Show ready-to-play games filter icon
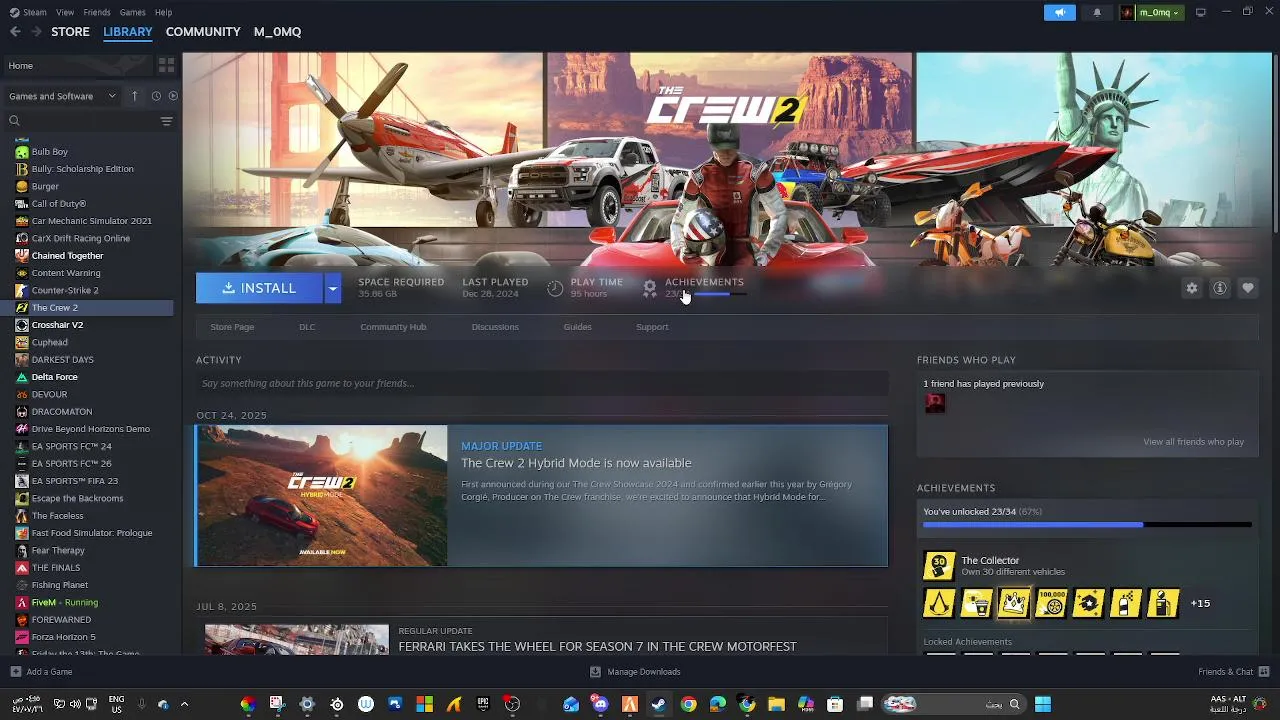The width and height of the screenshot is (1280, 720). (x=173, y=96)
